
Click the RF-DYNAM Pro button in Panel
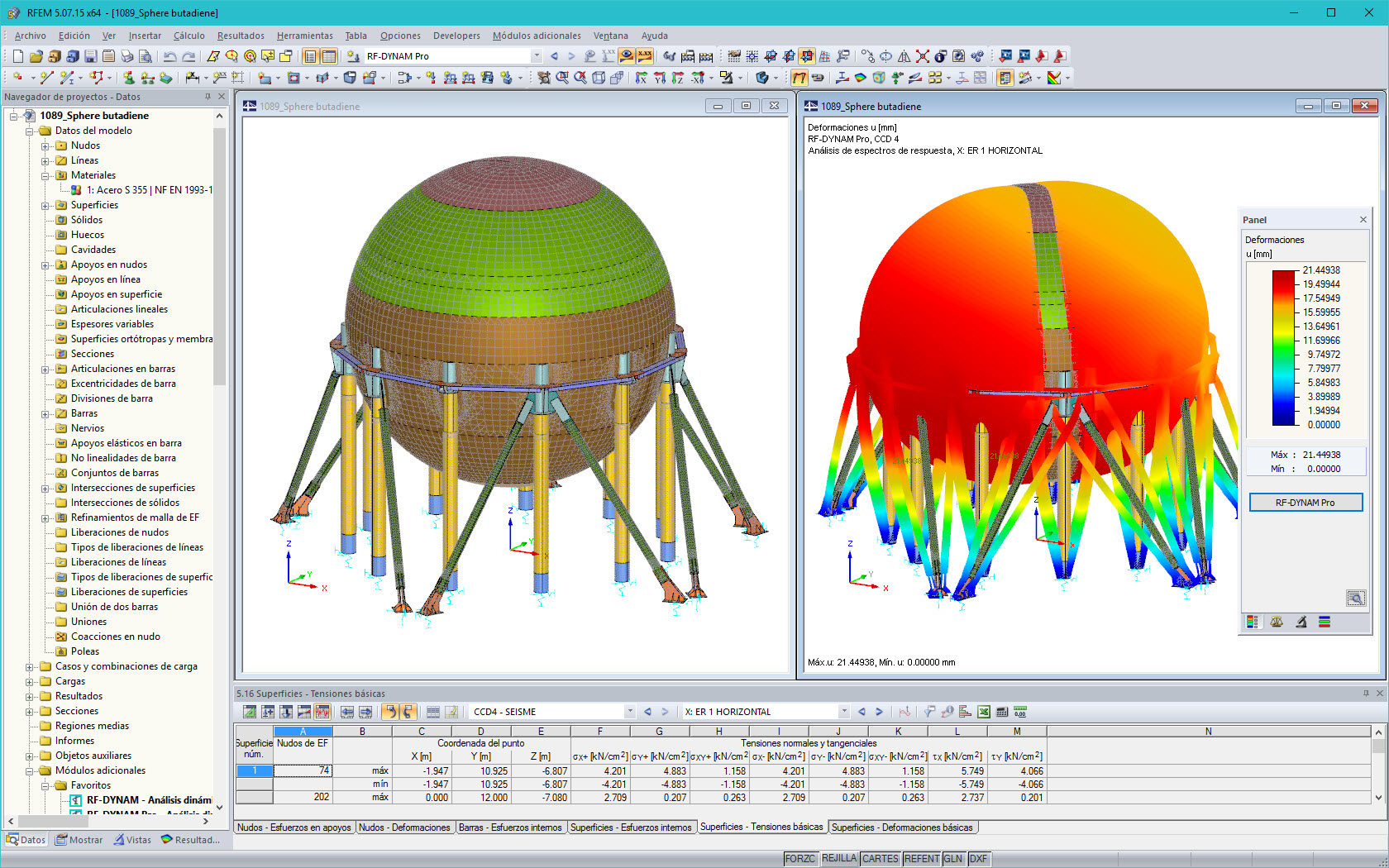pos(1305,502)
